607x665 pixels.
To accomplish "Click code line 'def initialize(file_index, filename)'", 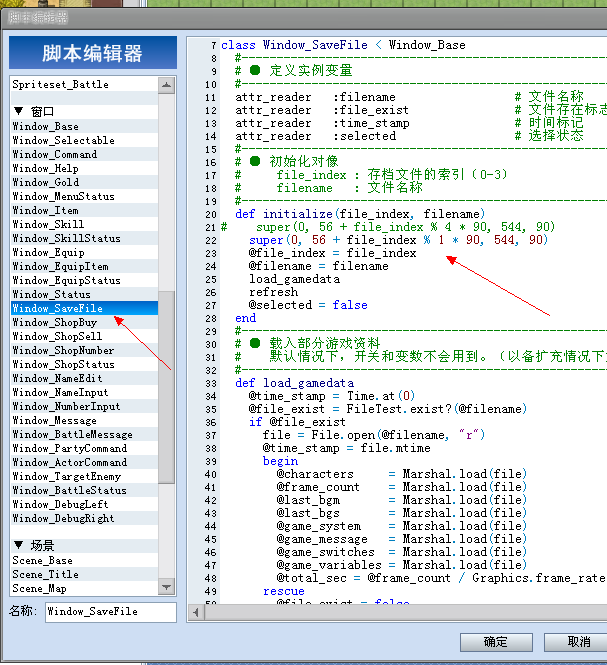I will point(360,214).
